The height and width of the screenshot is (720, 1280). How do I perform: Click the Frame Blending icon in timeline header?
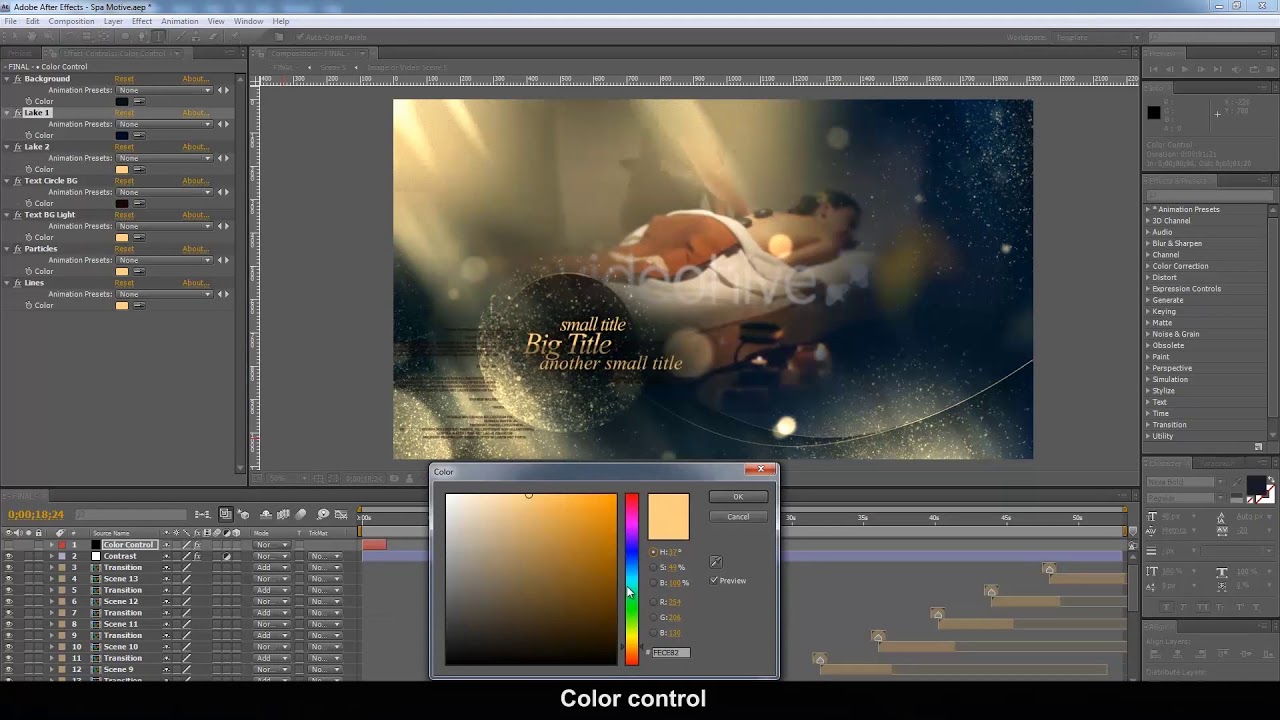283,514
